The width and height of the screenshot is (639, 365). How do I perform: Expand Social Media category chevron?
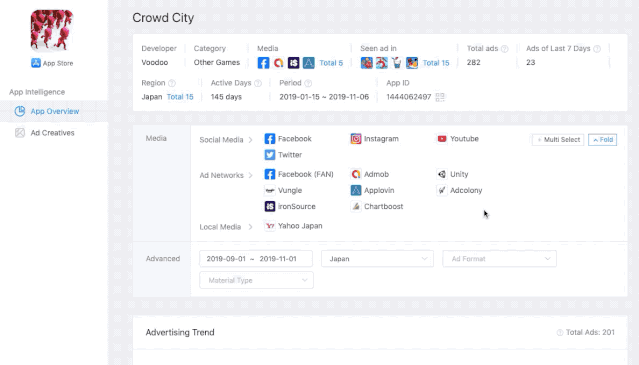coord(250,140)
